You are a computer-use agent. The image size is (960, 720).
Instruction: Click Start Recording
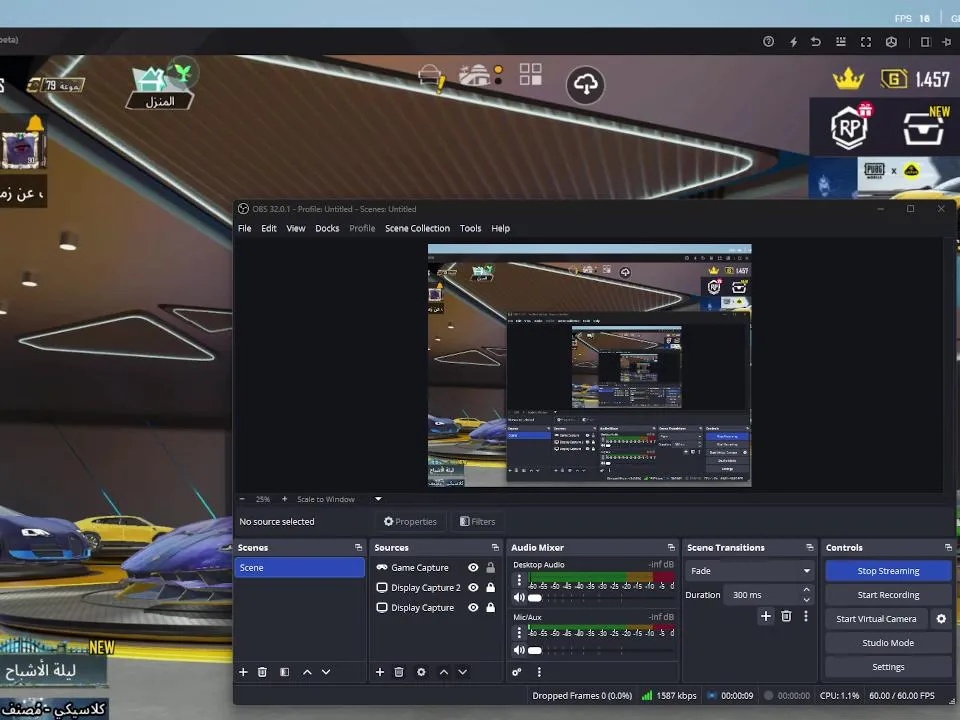(888, 594)
